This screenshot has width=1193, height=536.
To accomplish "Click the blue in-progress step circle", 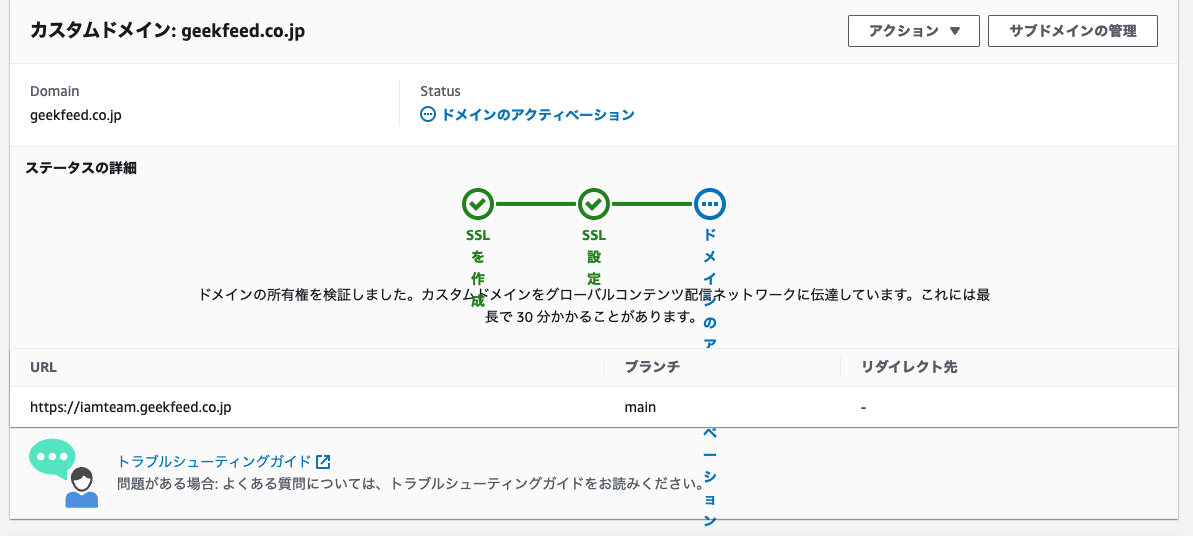I will click(710, 204).
